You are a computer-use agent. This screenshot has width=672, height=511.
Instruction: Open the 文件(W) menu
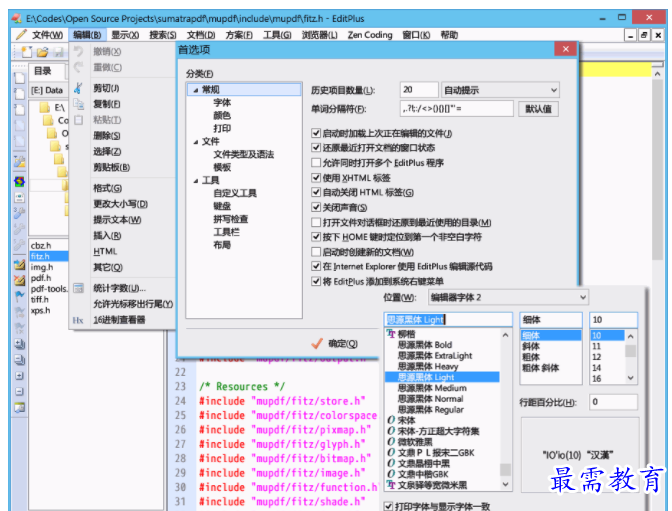pos(48,35)
